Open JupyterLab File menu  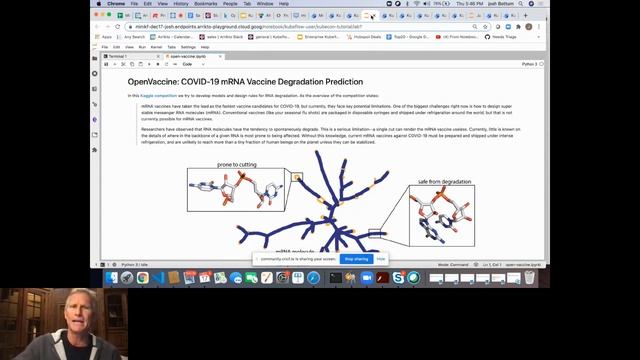pyautogui.click(x=104, y=47)
